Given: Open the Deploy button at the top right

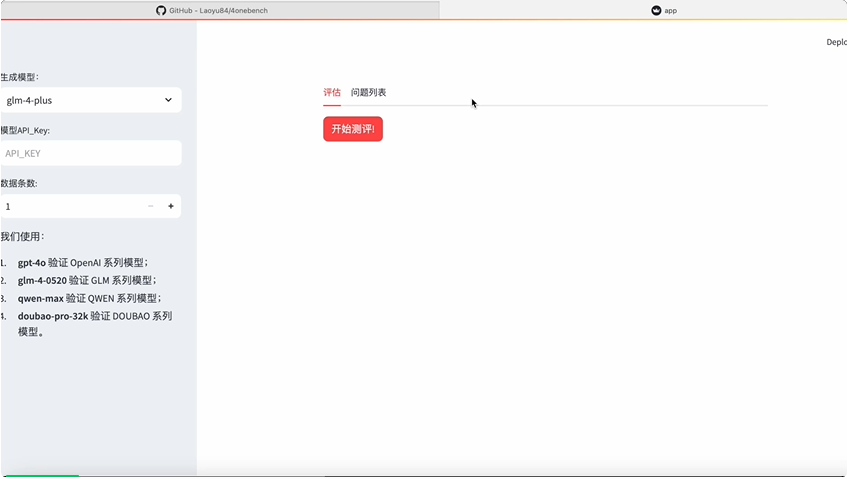Looking at the screenshot, I should tap(837, 42).
